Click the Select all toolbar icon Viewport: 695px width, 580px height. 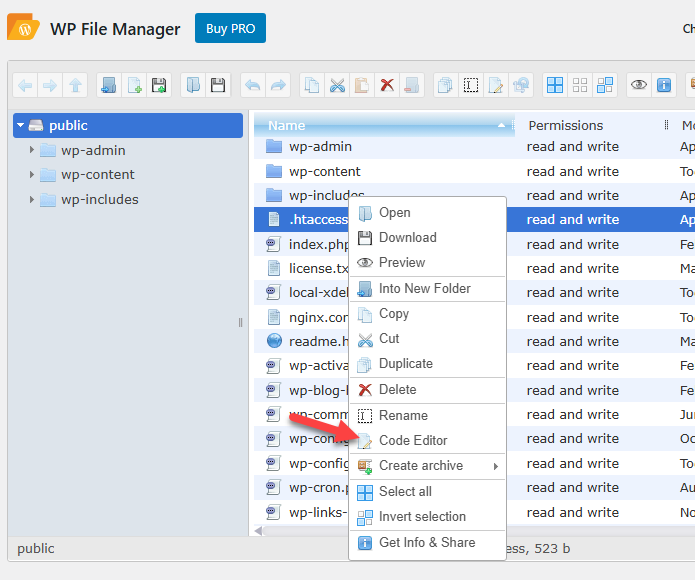[555, 85]
